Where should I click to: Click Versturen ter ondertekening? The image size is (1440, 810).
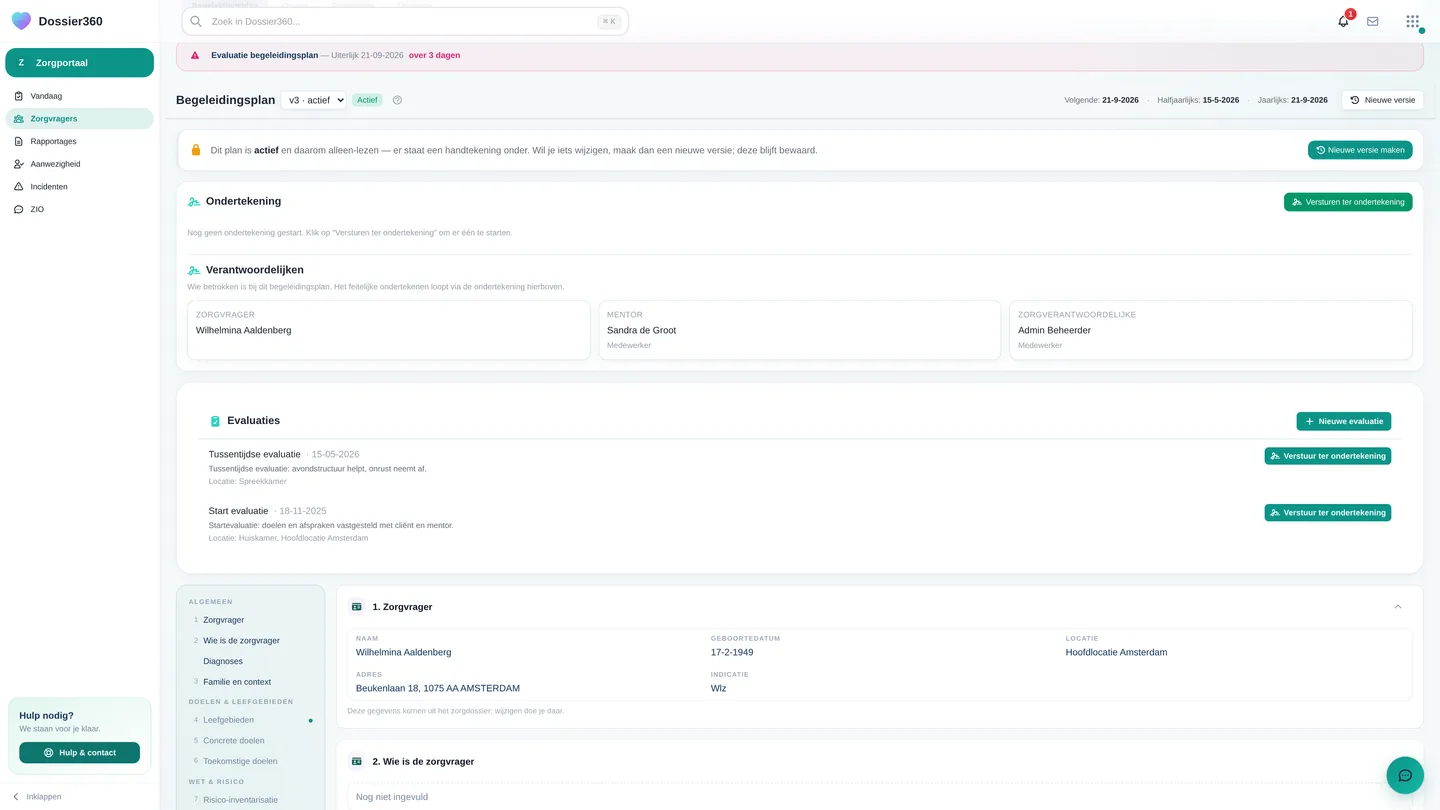(1348, 202)
